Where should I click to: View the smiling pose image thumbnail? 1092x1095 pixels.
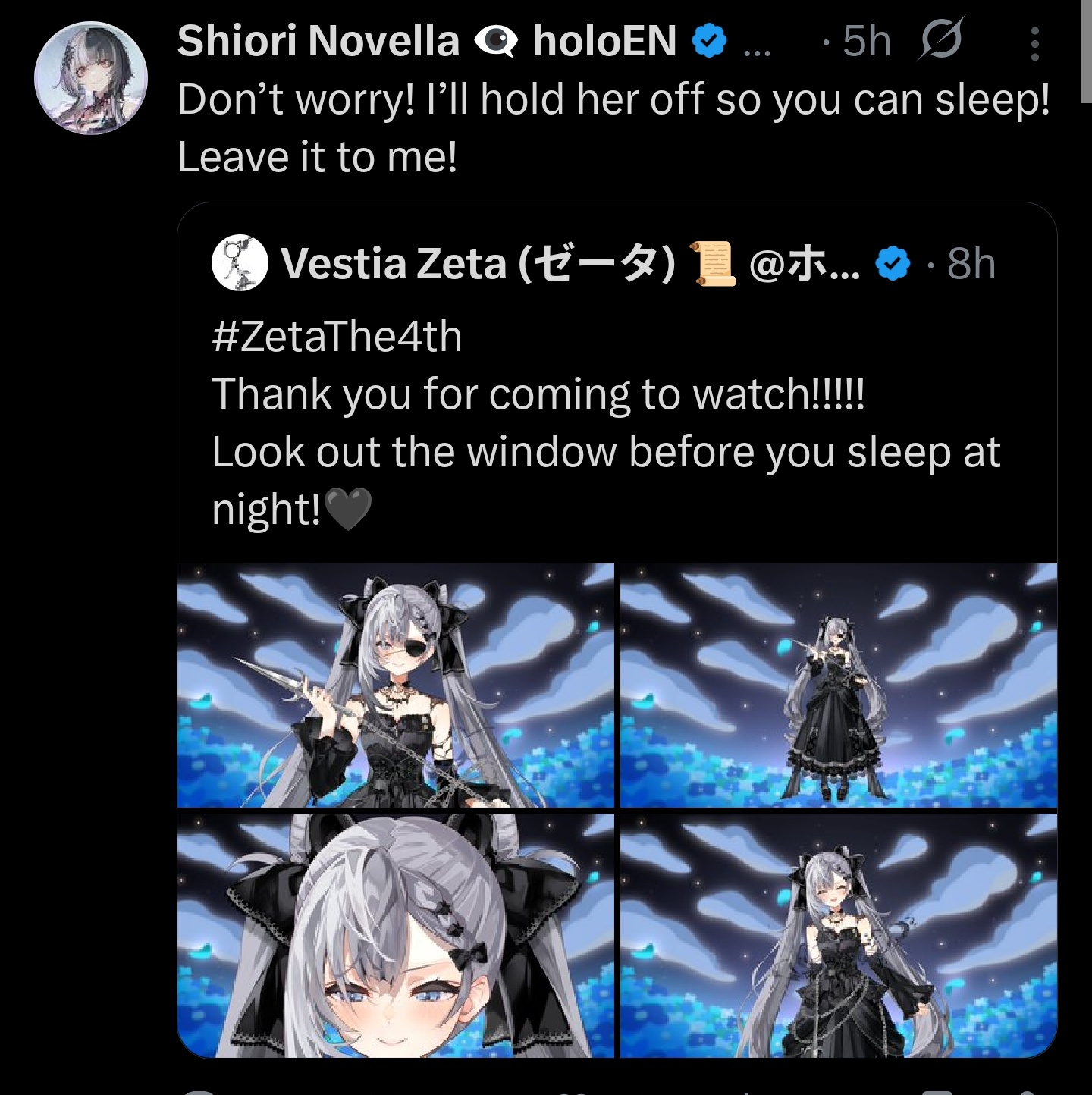click(x=839, y=936)
